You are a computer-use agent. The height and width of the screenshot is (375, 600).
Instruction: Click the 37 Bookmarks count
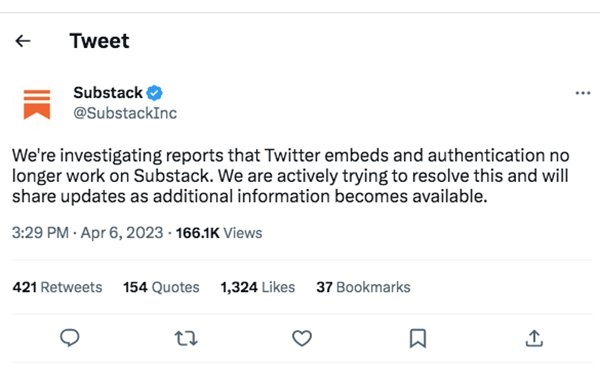(x=363, y=287)
